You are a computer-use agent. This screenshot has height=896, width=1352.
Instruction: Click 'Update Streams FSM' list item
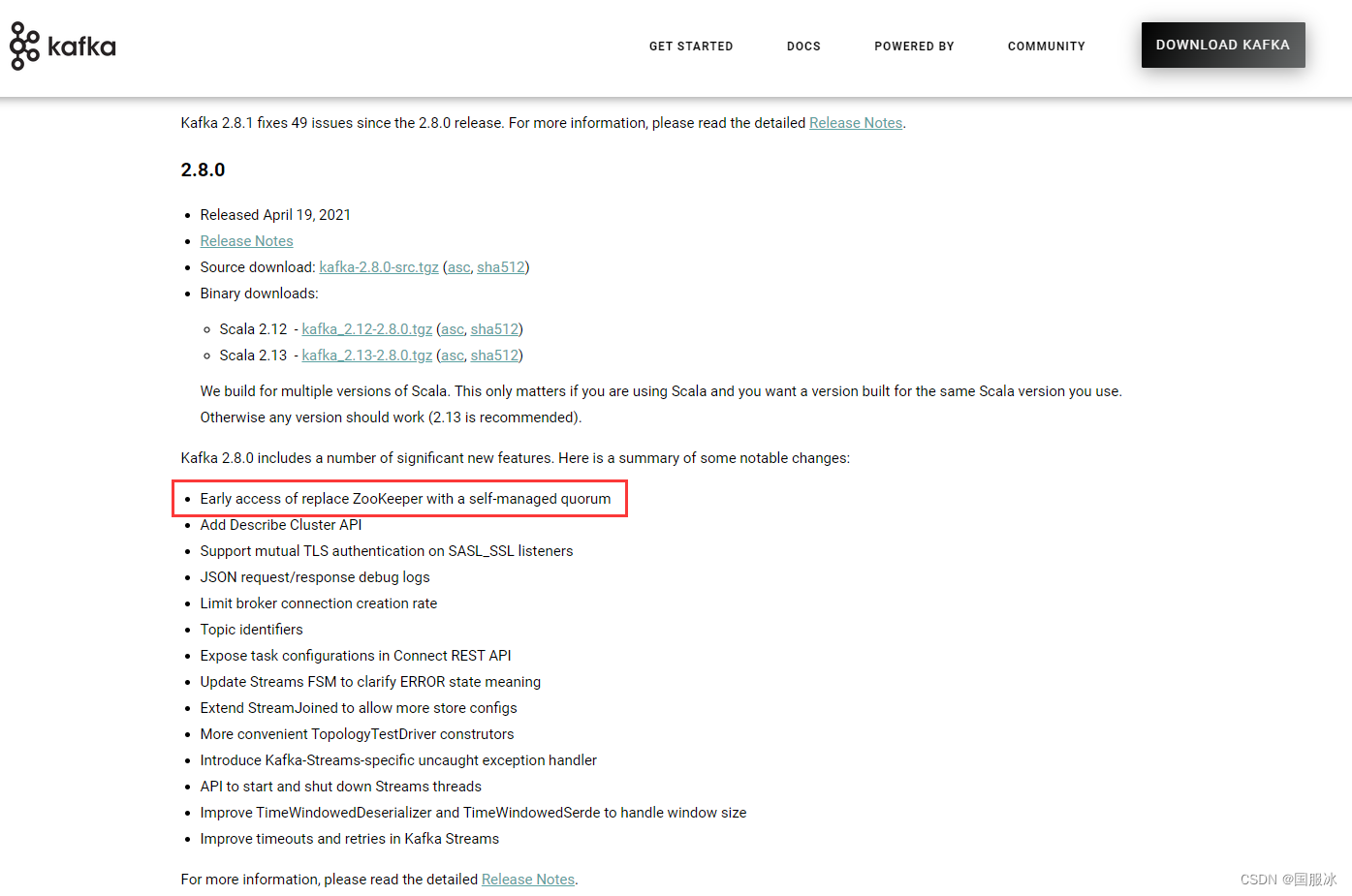point(370,682)
